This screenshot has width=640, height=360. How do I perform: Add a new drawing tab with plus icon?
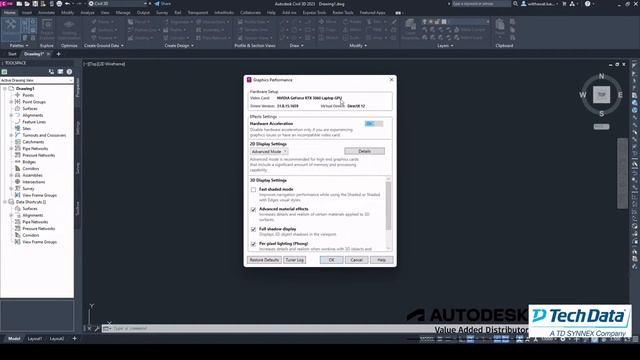pos(58,54)
